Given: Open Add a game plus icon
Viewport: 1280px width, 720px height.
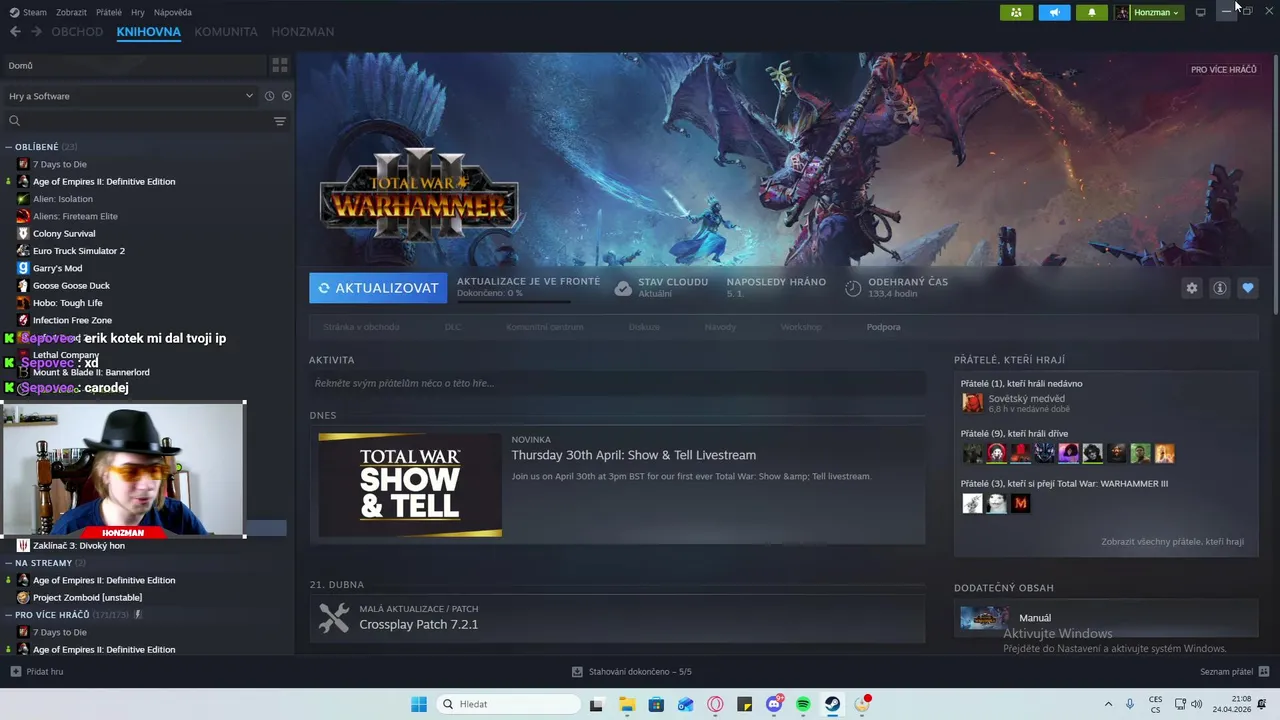Looking at the screenshot, I should [15, 672].
